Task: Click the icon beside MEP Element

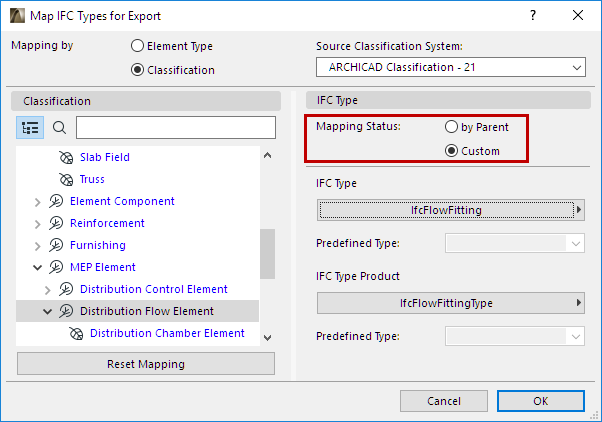Action: point(57,267)
